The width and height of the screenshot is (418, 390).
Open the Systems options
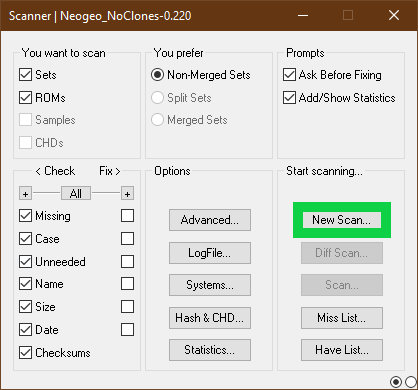[210, 285]
